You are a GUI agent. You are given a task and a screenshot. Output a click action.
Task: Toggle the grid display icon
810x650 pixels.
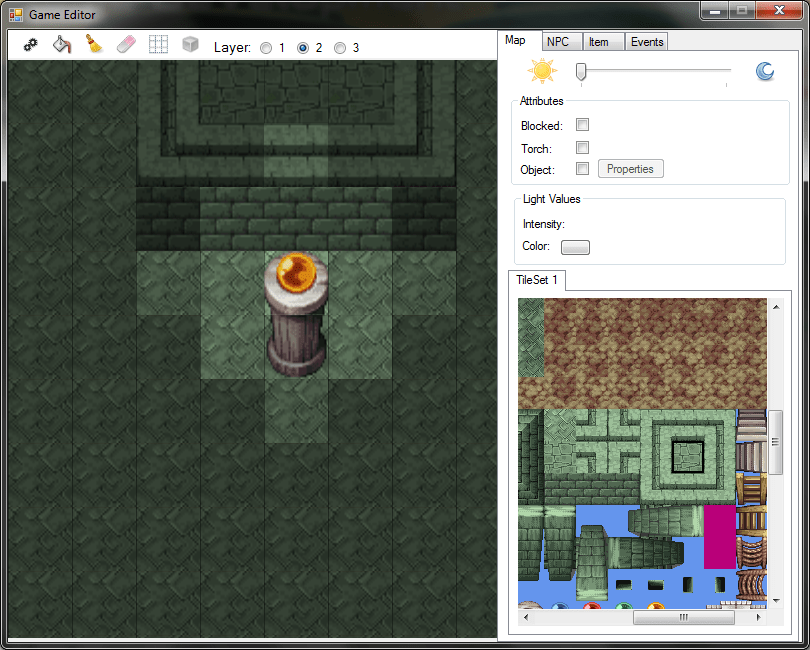click(157, 45)
